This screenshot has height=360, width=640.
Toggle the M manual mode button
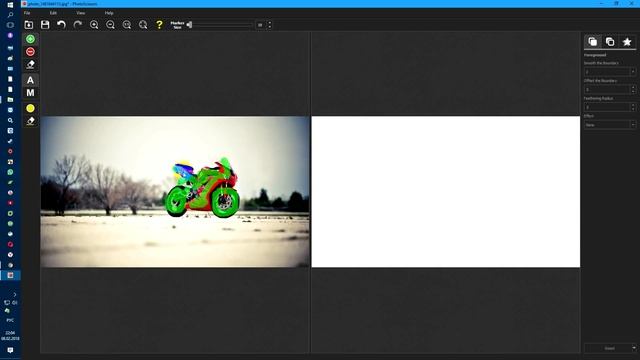(x=30, y=93)
